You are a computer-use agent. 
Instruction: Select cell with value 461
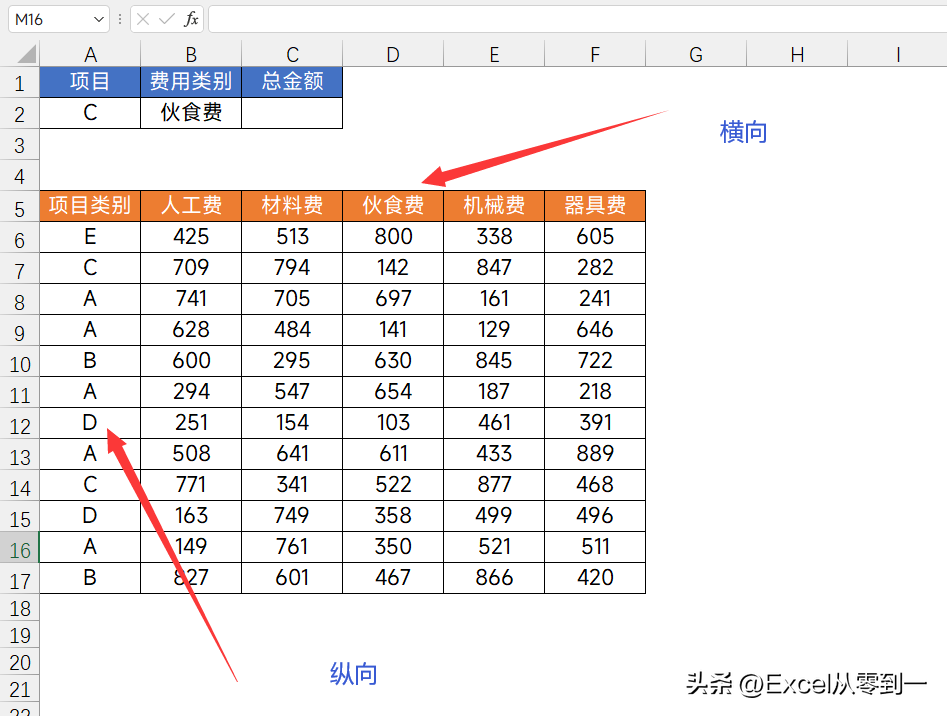point(494,423)
